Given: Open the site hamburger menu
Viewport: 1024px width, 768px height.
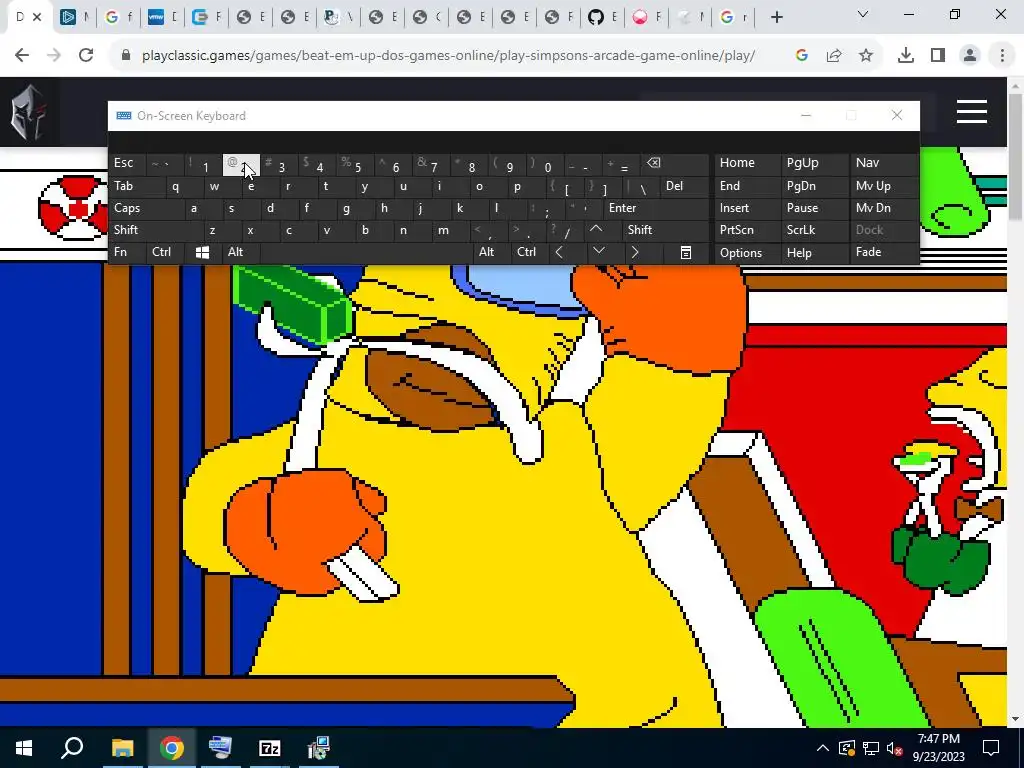Looking at the screenshot, I should (x=972, y=111).
